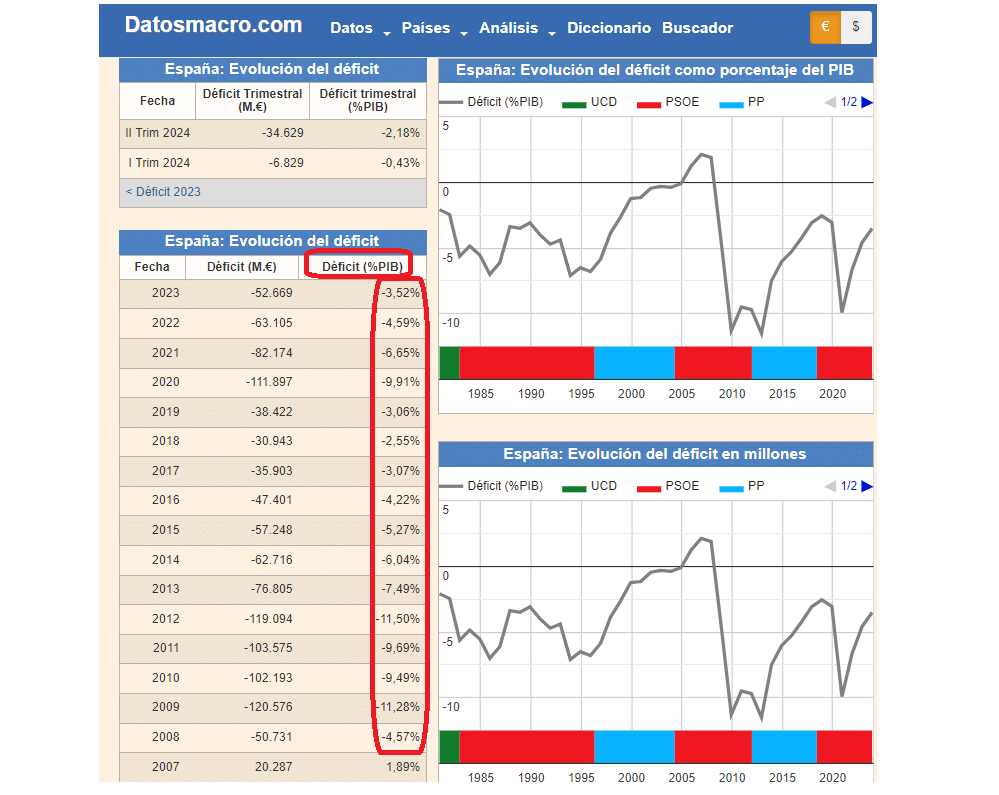Viewport: 999px width, 795px height.
Task: Click blue PP legend marker in millones chart
Action: tap(731, 487)
